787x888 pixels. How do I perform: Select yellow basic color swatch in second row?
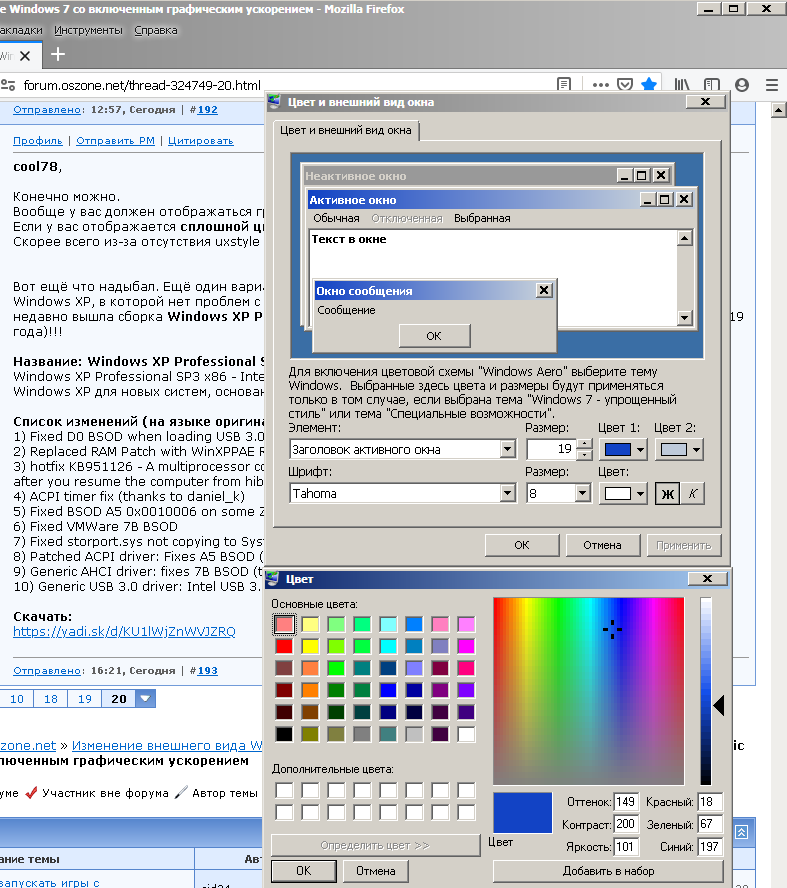point(310,646)
